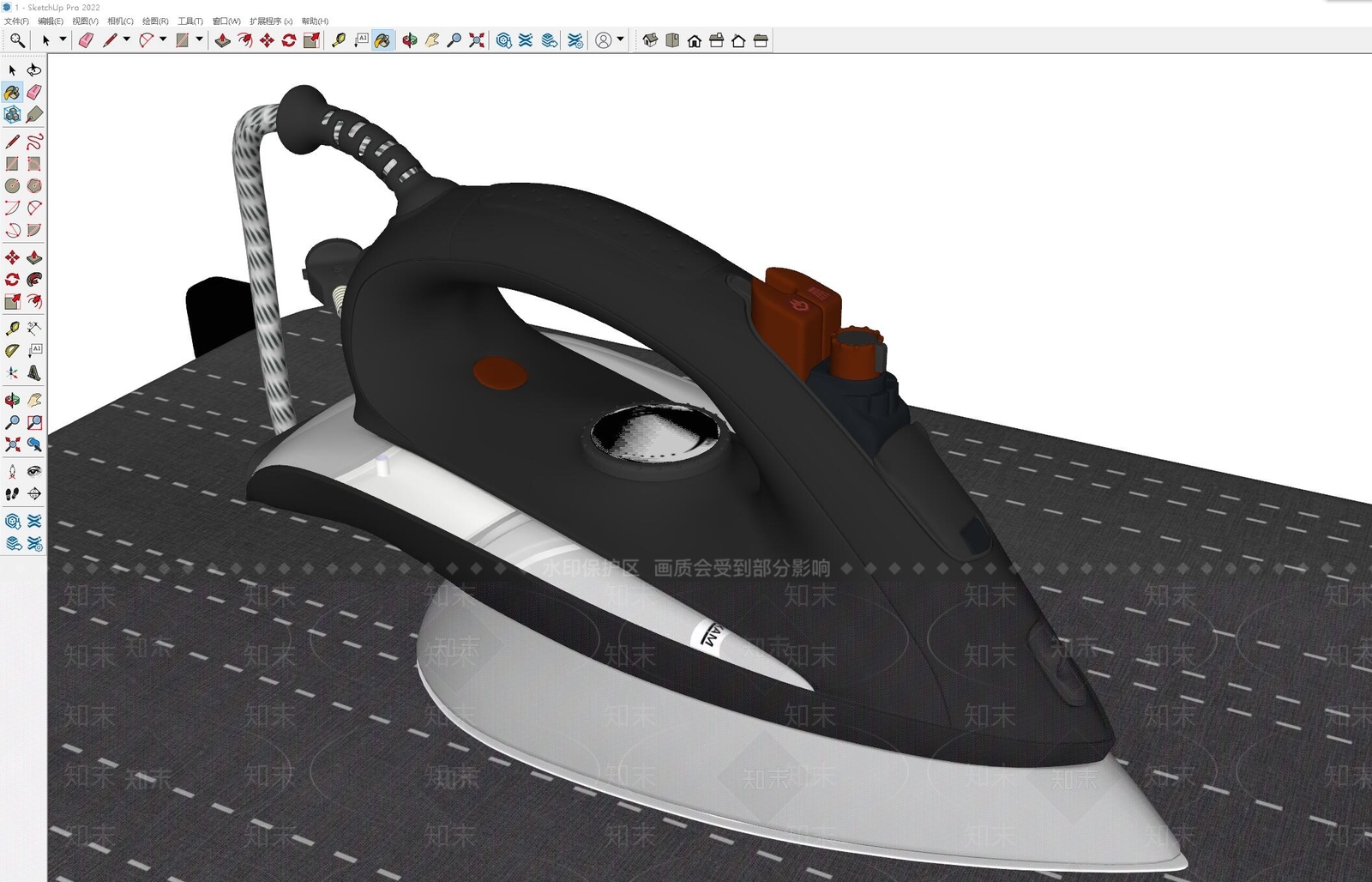Select the Freehand drawing tool
Viewport: 1372px width, 882px height.
(34, 142)
